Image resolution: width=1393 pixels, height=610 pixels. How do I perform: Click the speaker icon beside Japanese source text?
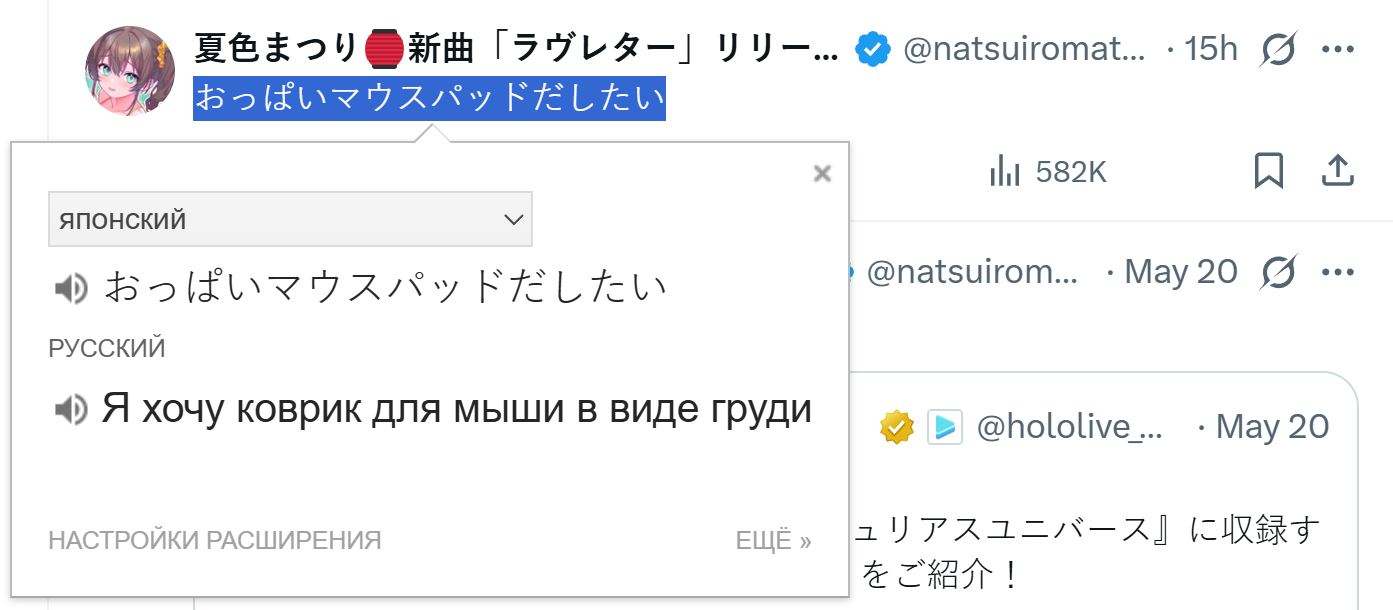(70, 289)
